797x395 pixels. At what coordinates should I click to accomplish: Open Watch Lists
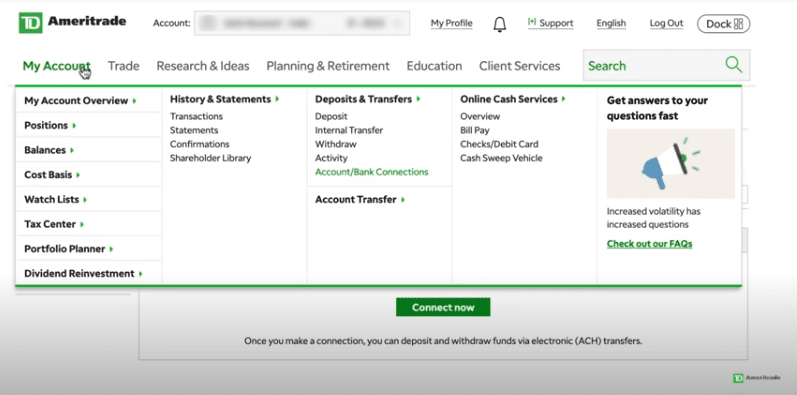56,199
